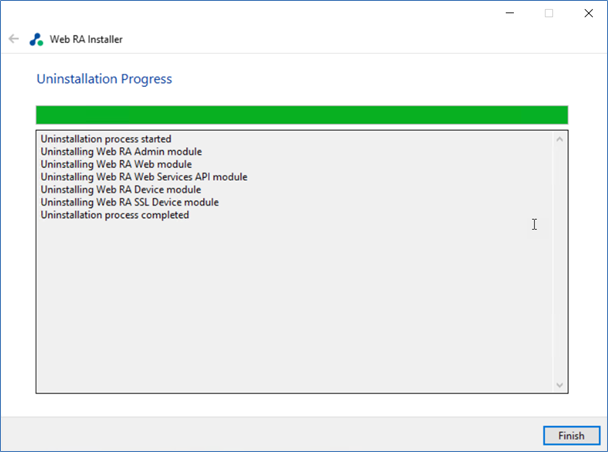This screenshot has width=608, height=452.
Task: Go back with the arrow icon
Action: click(x=14, y=39)
